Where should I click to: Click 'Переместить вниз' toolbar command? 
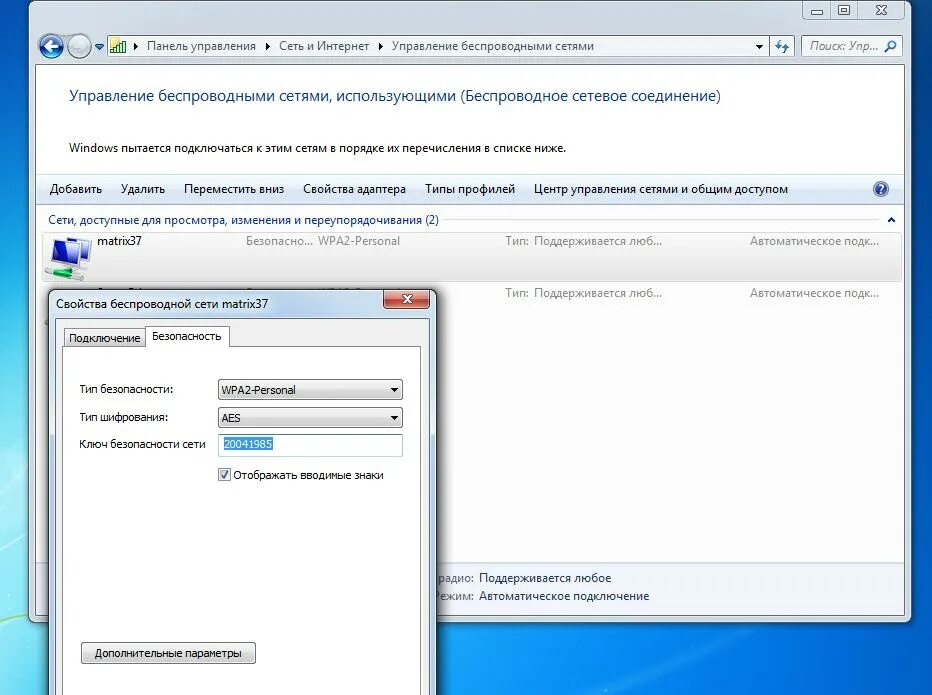[x=234, y=189]
